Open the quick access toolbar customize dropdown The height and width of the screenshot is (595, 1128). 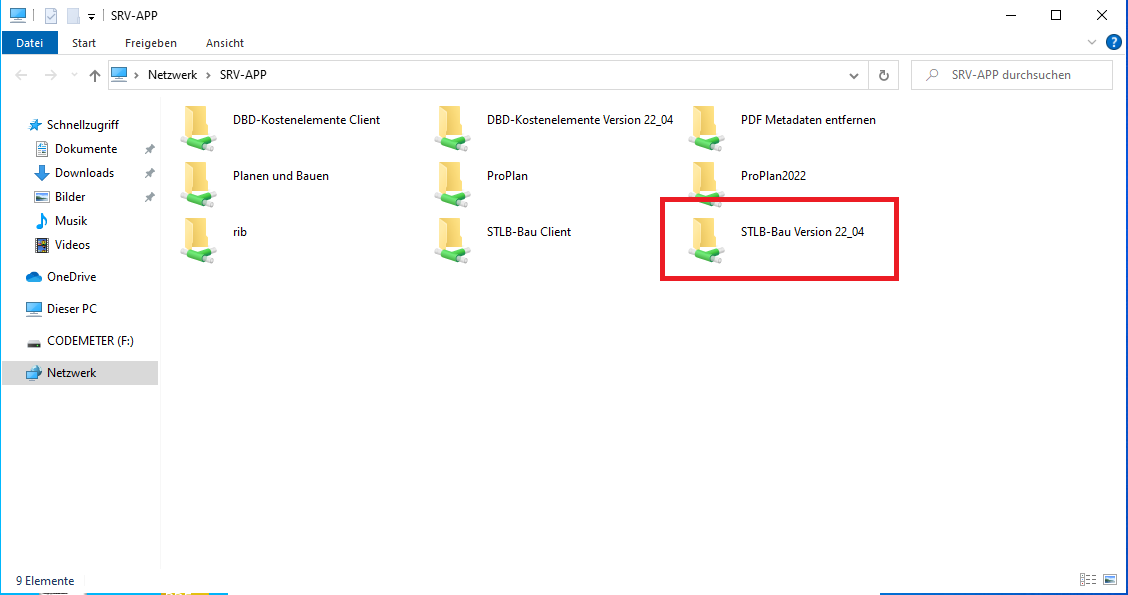(91, 16)
